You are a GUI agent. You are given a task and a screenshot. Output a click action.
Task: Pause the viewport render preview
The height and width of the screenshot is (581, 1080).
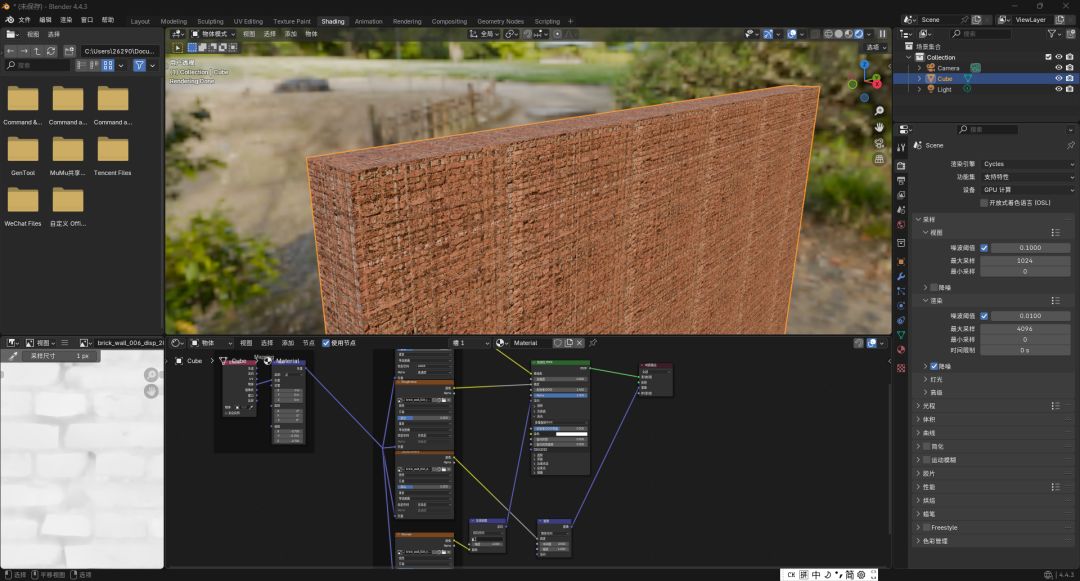[882, 33]
